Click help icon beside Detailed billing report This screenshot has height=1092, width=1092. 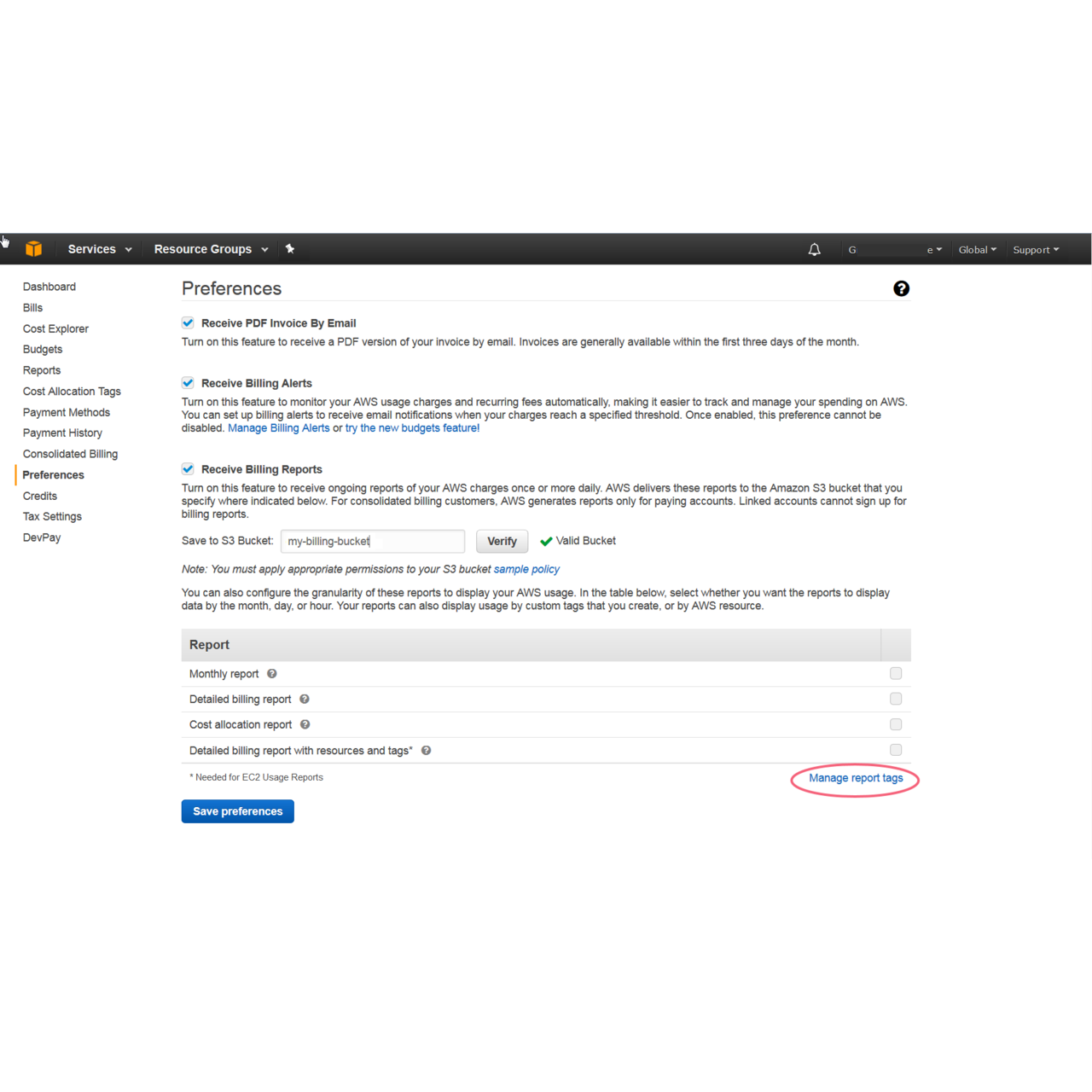305,700
